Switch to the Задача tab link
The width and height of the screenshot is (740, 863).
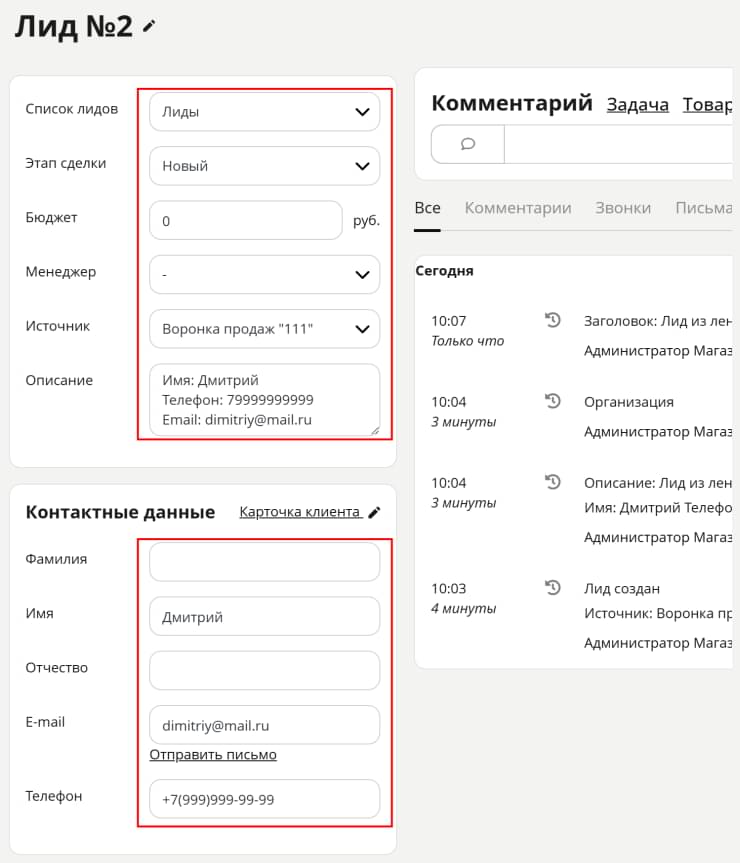(x=638, y=105)
